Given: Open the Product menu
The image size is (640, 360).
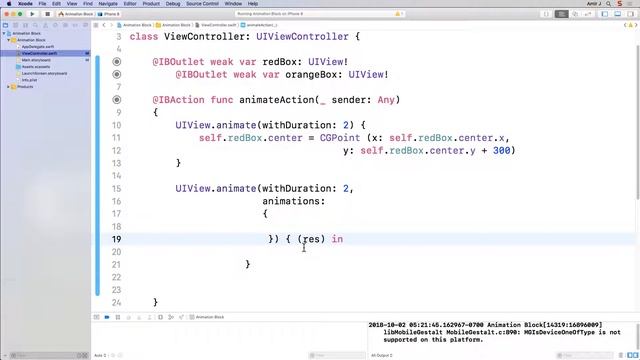Looking at the screenshot, I should [151, 4].
